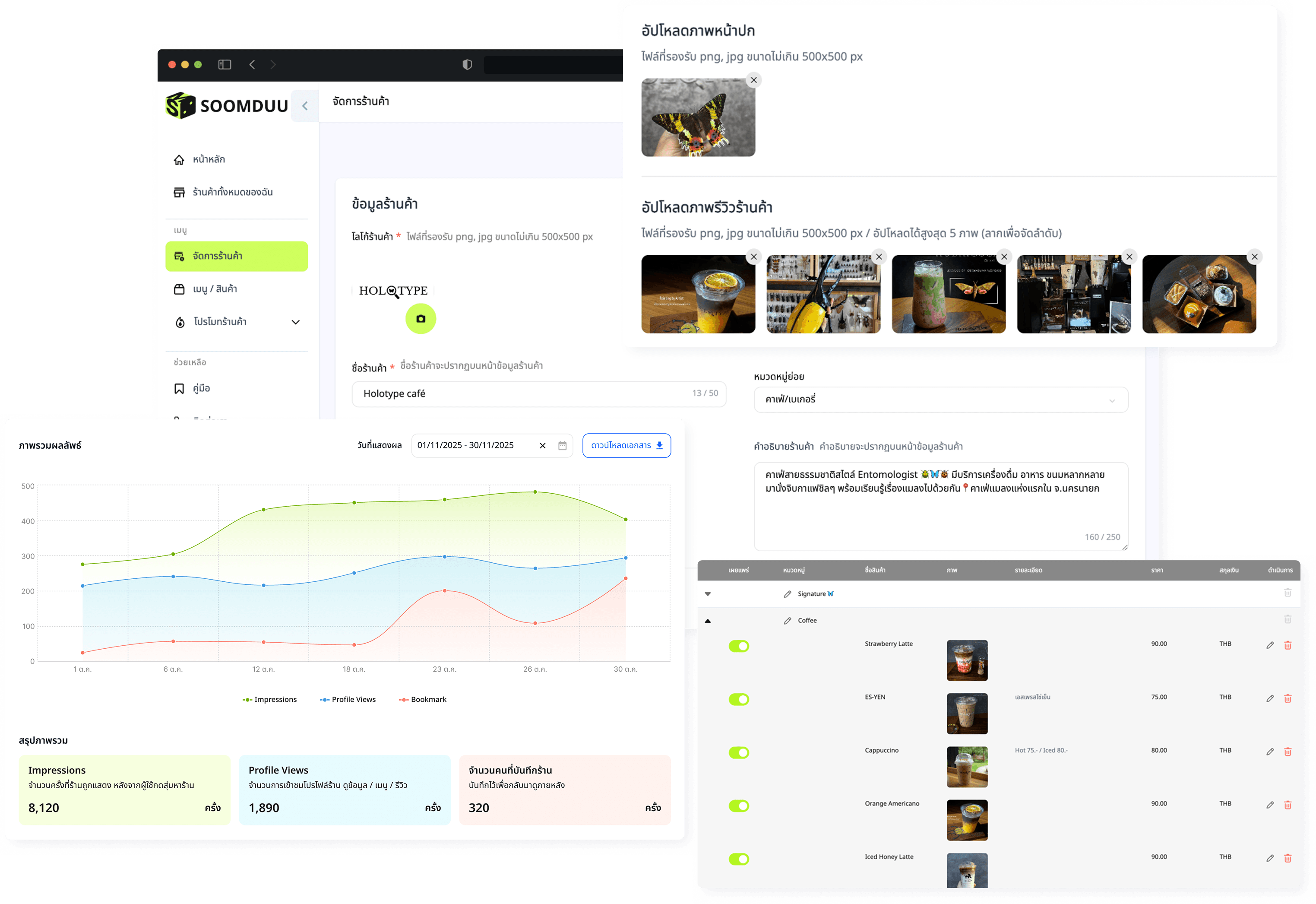Delete the Iced Honey Latte item
The height and width of the screenshot is (904, 1316).
coord(1287,858)
